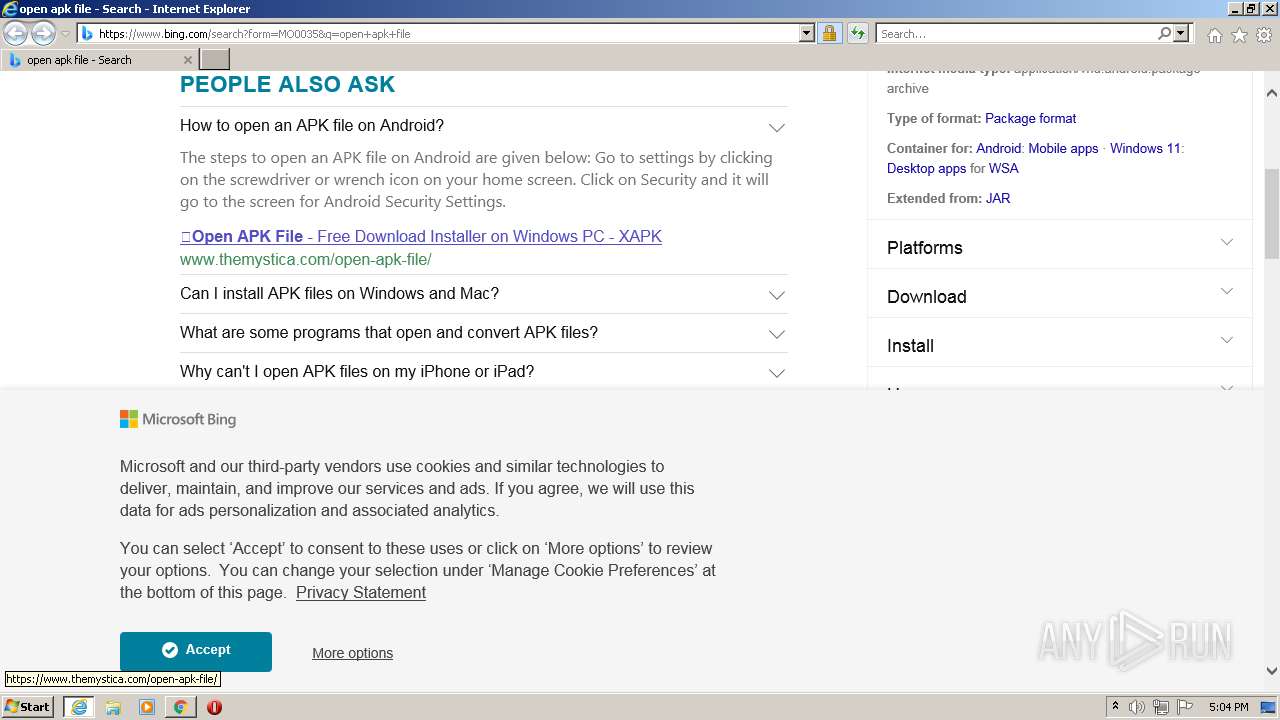
Task: Open the 'More options' cookie link
Action: (352, 653)
